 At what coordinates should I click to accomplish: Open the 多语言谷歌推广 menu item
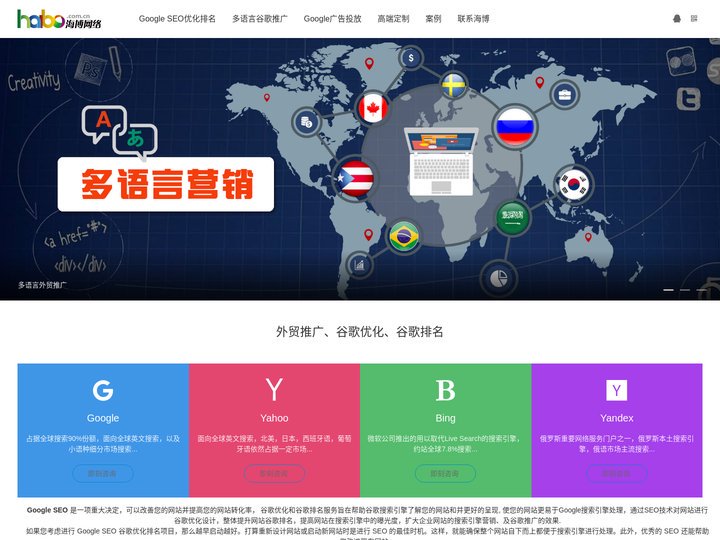click(x=259, y=19)
